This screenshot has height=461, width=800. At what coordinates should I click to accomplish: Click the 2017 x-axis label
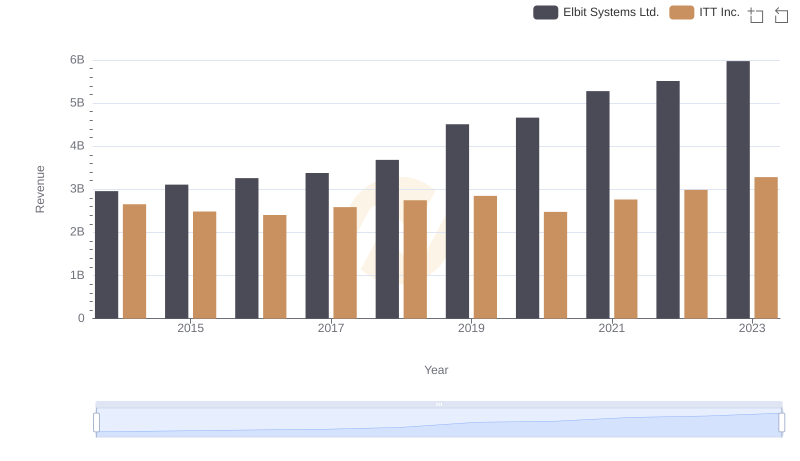click(x=331, y=328)
